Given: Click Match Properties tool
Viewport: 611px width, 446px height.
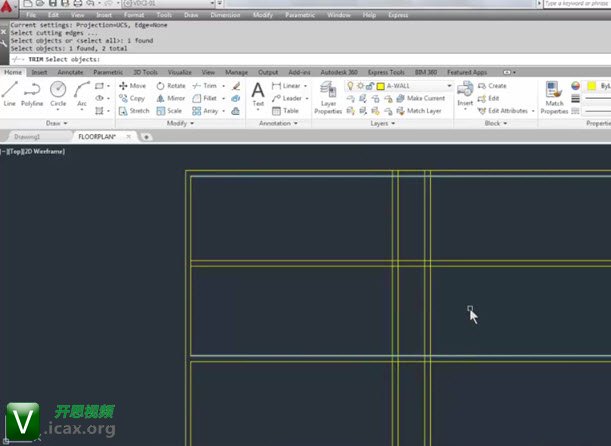Looking at the screenshot, I should pyautogui.click(x=554, y=98).
